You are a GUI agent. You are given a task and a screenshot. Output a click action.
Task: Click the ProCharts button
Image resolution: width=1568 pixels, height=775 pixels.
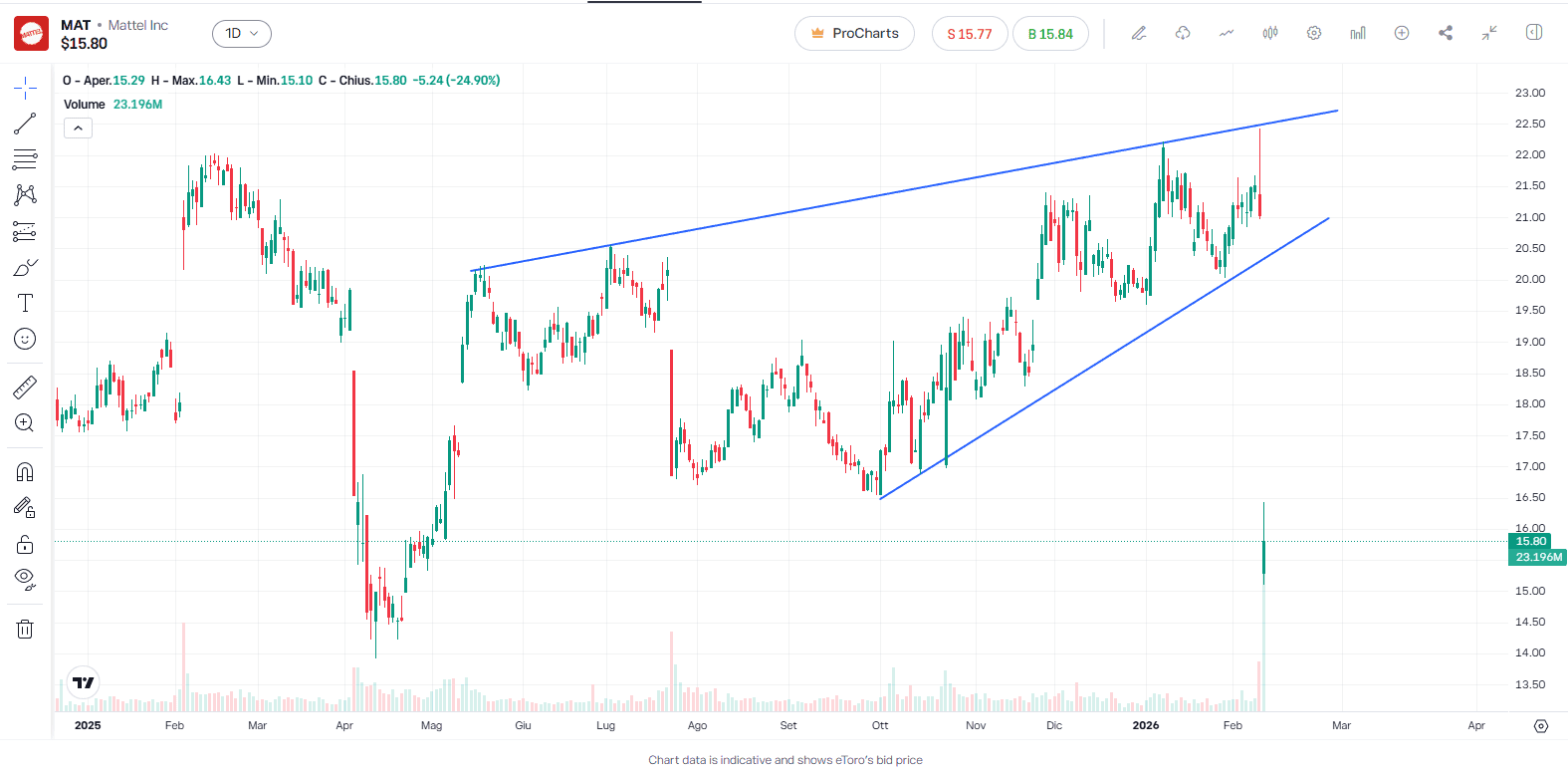tap(854, 34)
